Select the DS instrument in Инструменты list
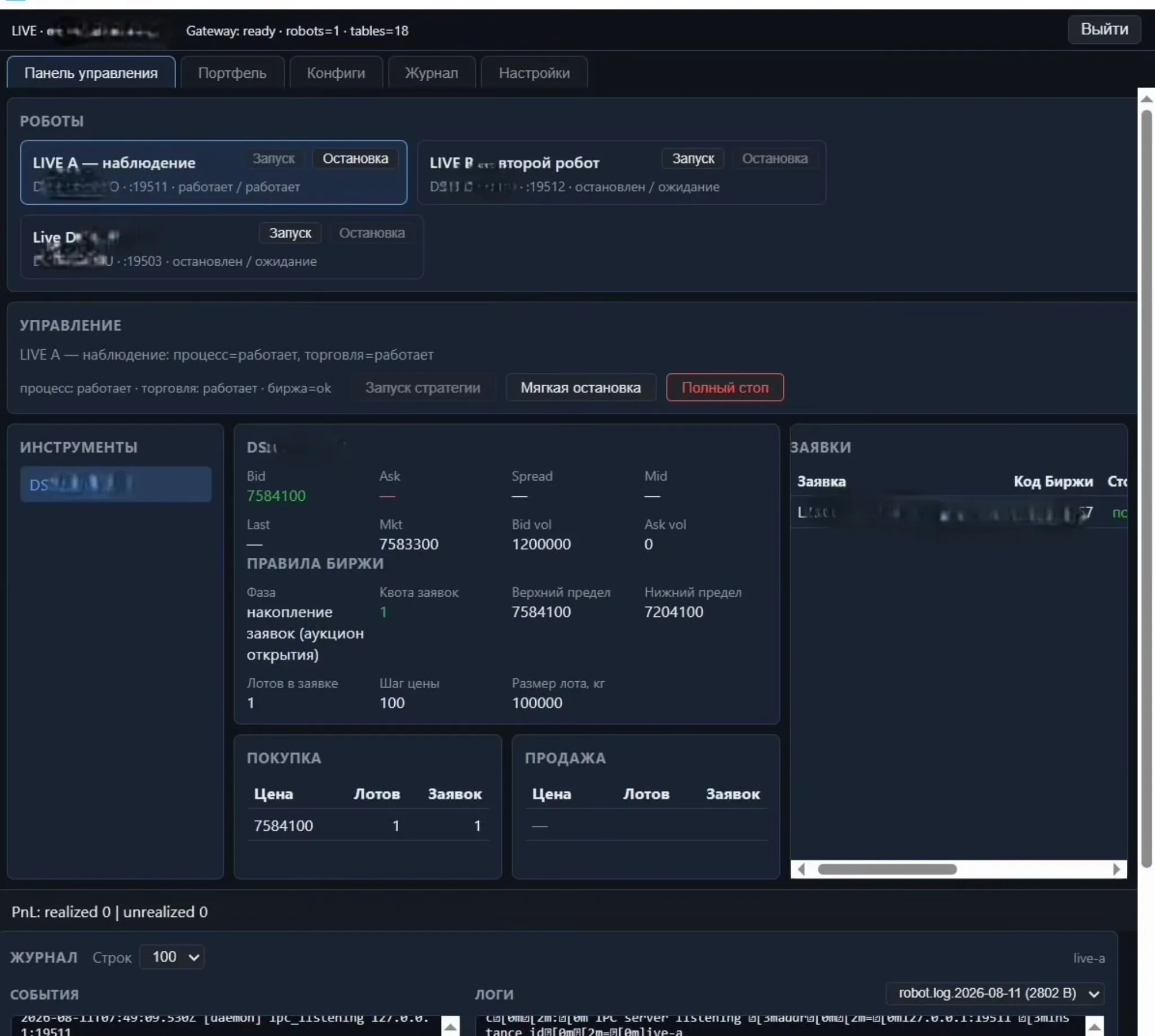The height and width of the screenshot is (1036, 1155). [x=116, y=484]
